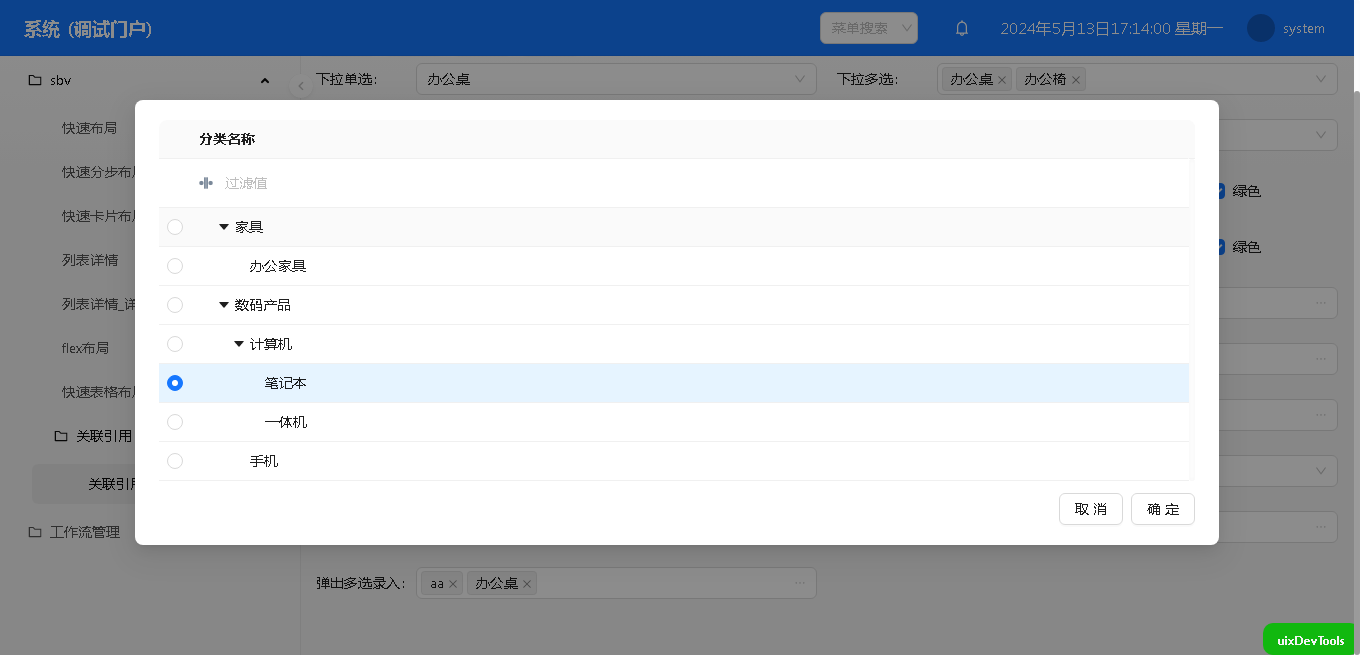Open the 菜单搜索 dropdown

868,28
